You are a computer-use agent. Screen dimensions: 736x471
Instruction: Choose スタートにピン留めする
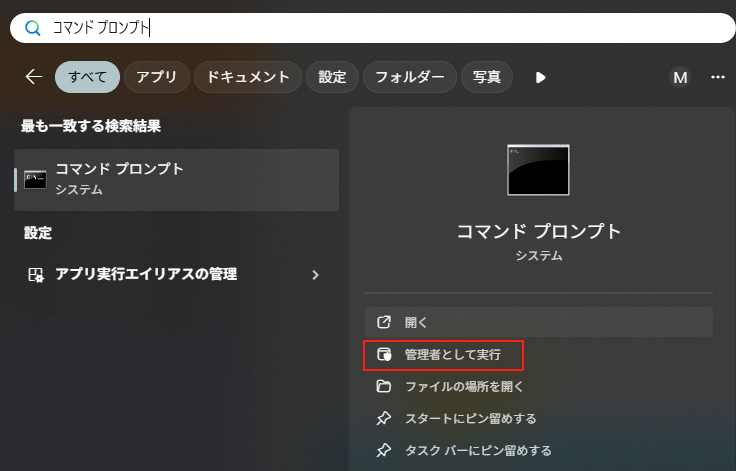tap(539, 418)
